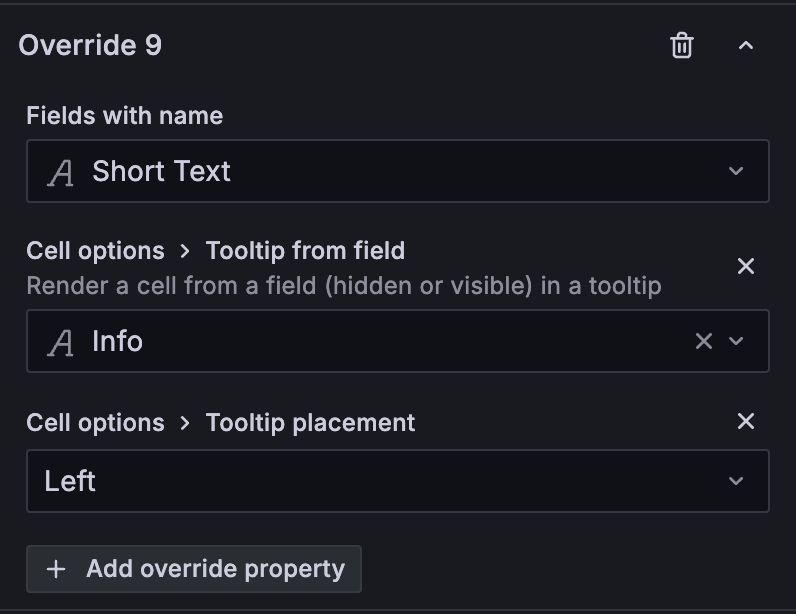The width and height of the screenshot is (796, 614).
Task: Collapse the Override 9 section
Action: tap(745, 45)
